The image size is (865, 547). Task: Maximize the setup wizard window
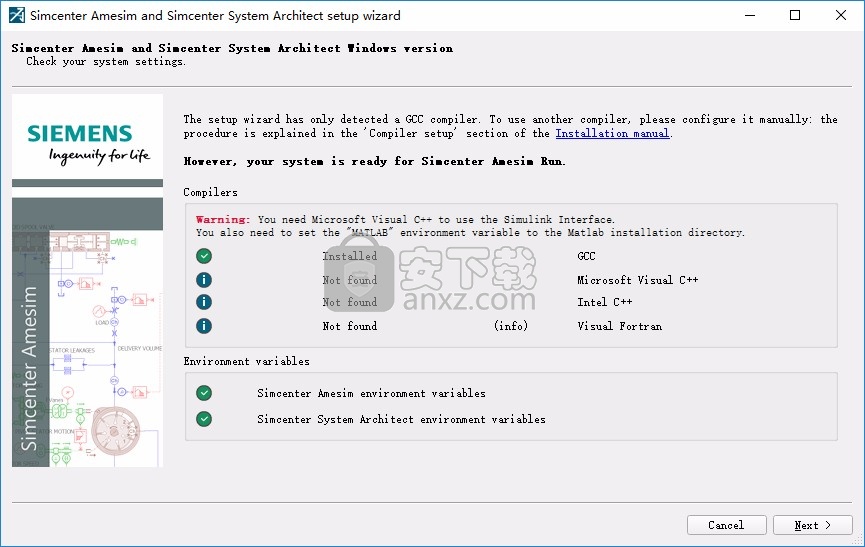795,15
